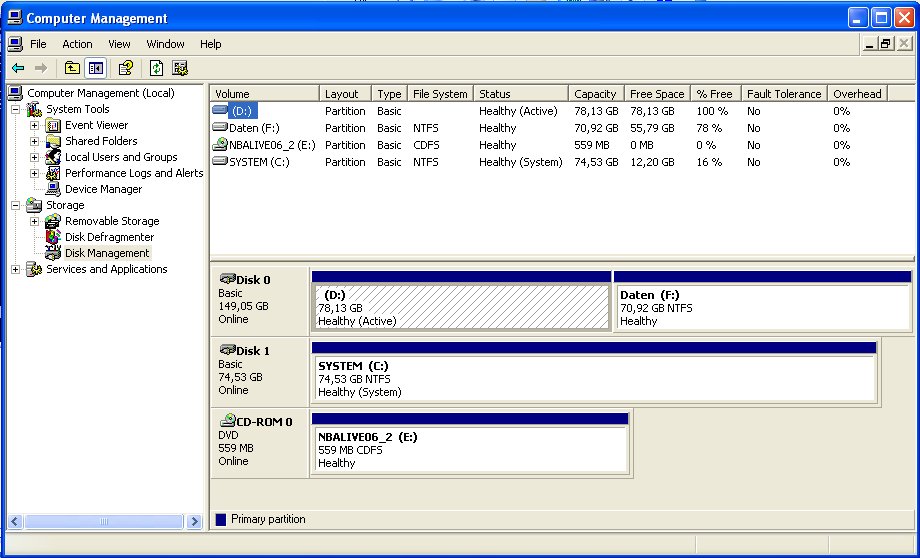Expand the Services and Applications node
Screen dimensions: 920x558
point(16,269)
